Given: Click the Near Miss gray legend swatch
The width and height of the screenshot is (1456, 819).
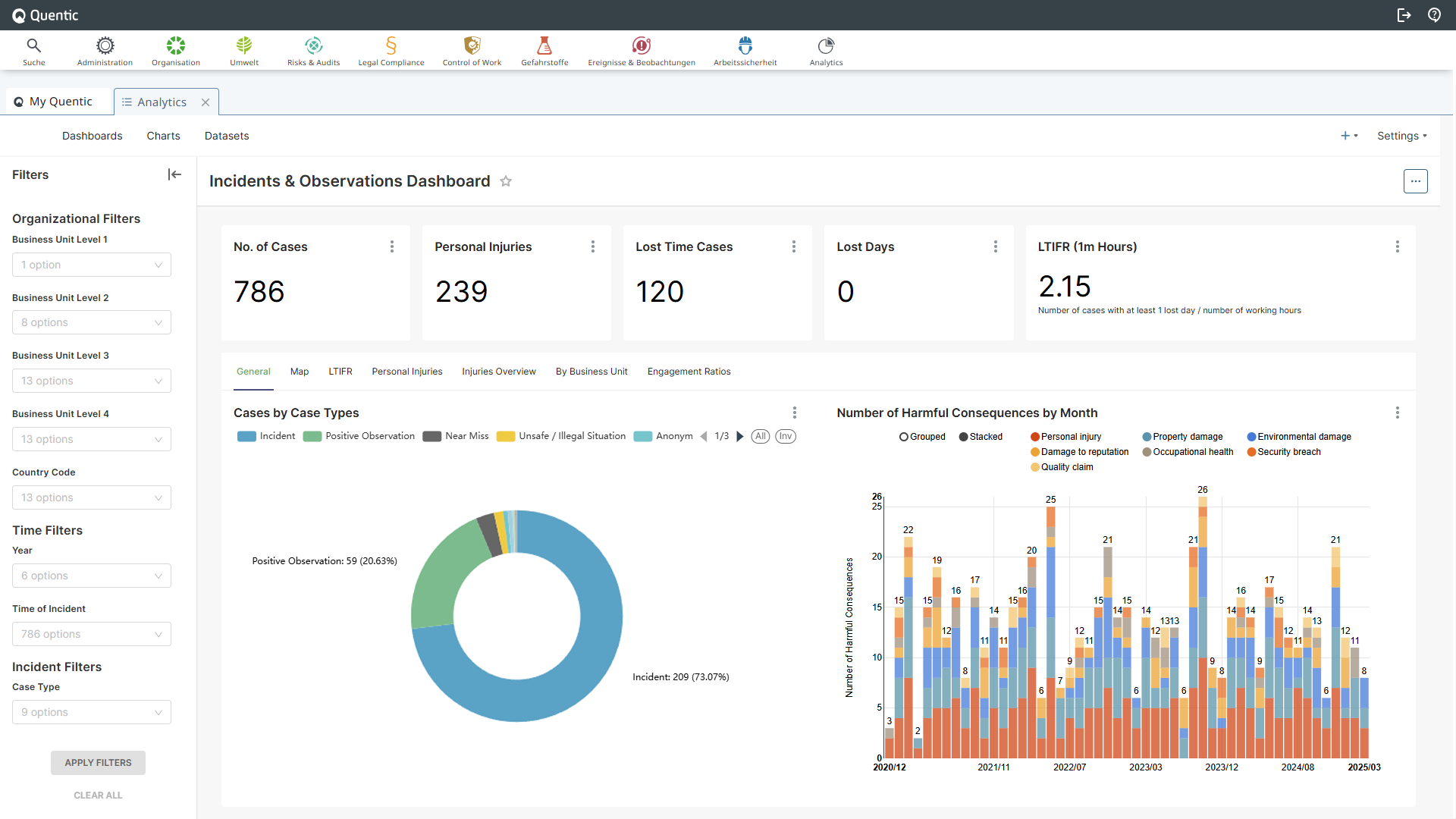Looking at the screenshot, I should (x=432, y=437).
